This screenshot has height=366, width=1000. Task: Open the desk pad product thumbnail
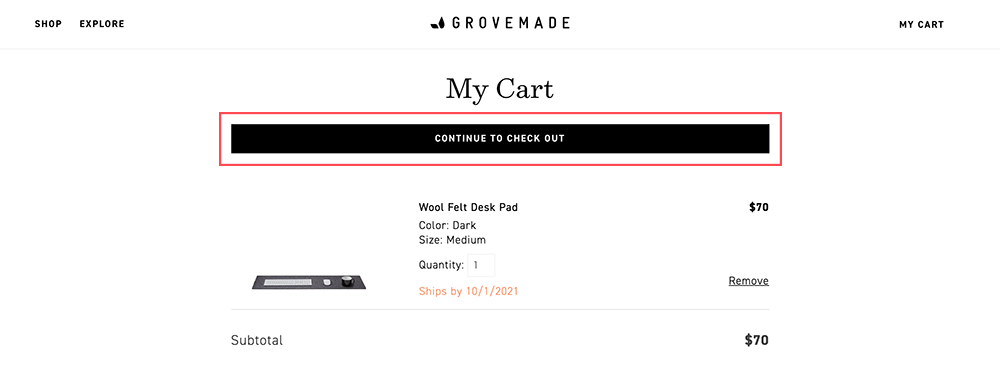pyautogui.click(x=309, y=282)
